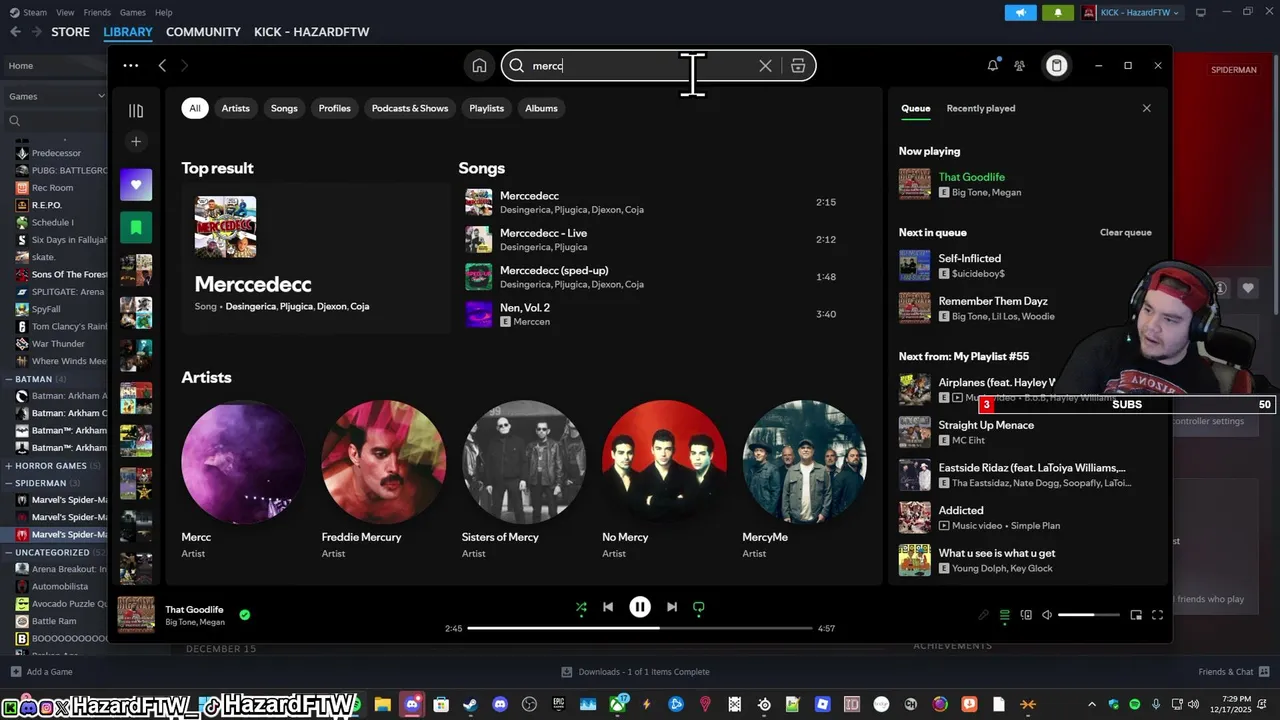The image size is (1280, 720).
Task: Open the Merccedecc top result card
Action: pyautogui.click(x=315, y=257)
